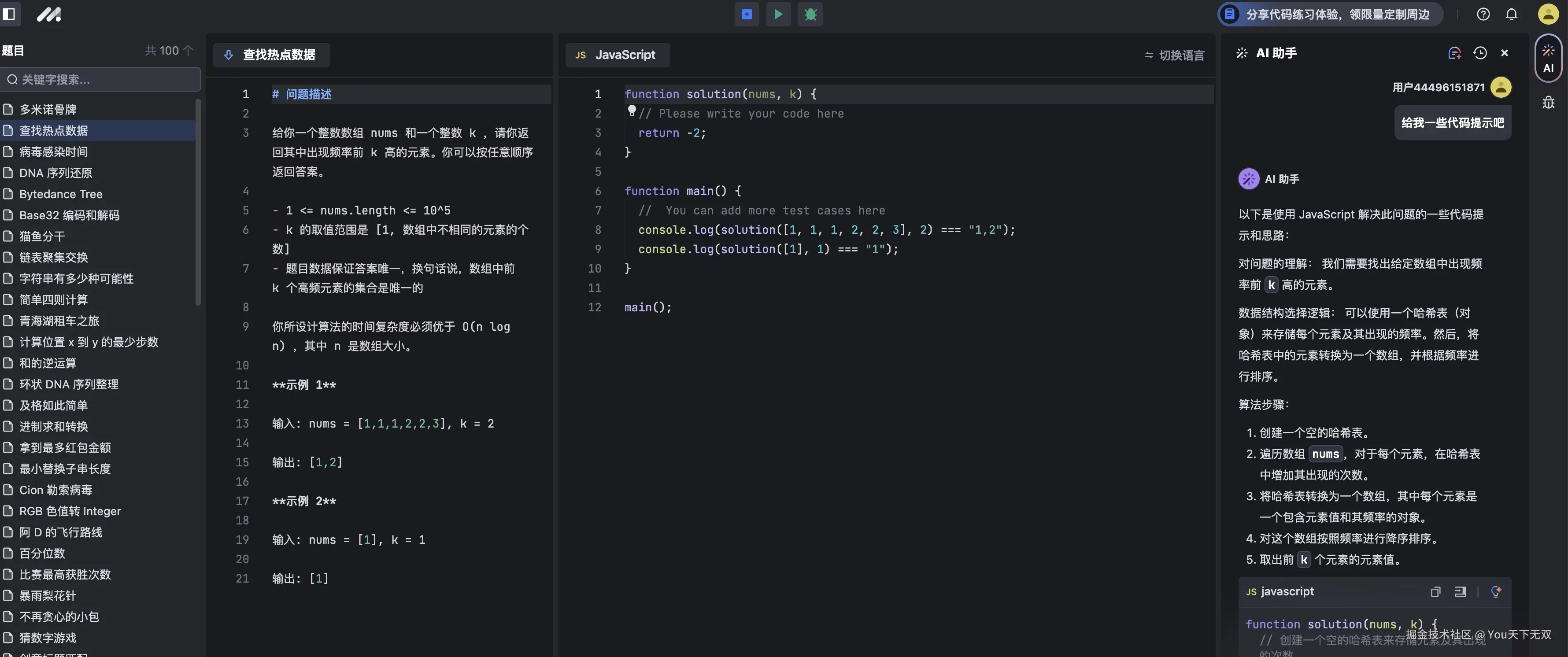
Task: Select the 查找热点数据 problem tab
Action: coord(271,55)
